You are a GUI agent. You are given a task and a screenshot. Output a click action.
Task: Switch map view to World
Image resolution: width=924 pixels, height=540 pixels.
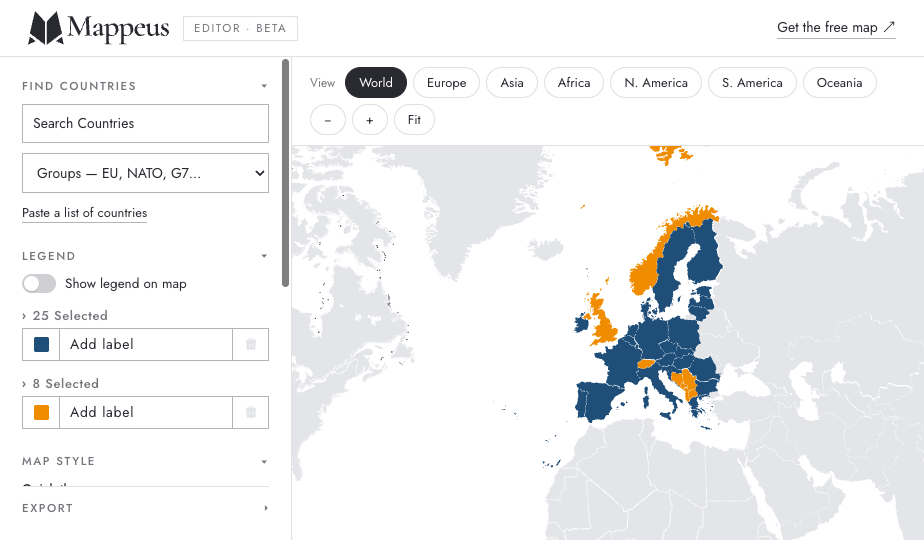coord(376,83)
